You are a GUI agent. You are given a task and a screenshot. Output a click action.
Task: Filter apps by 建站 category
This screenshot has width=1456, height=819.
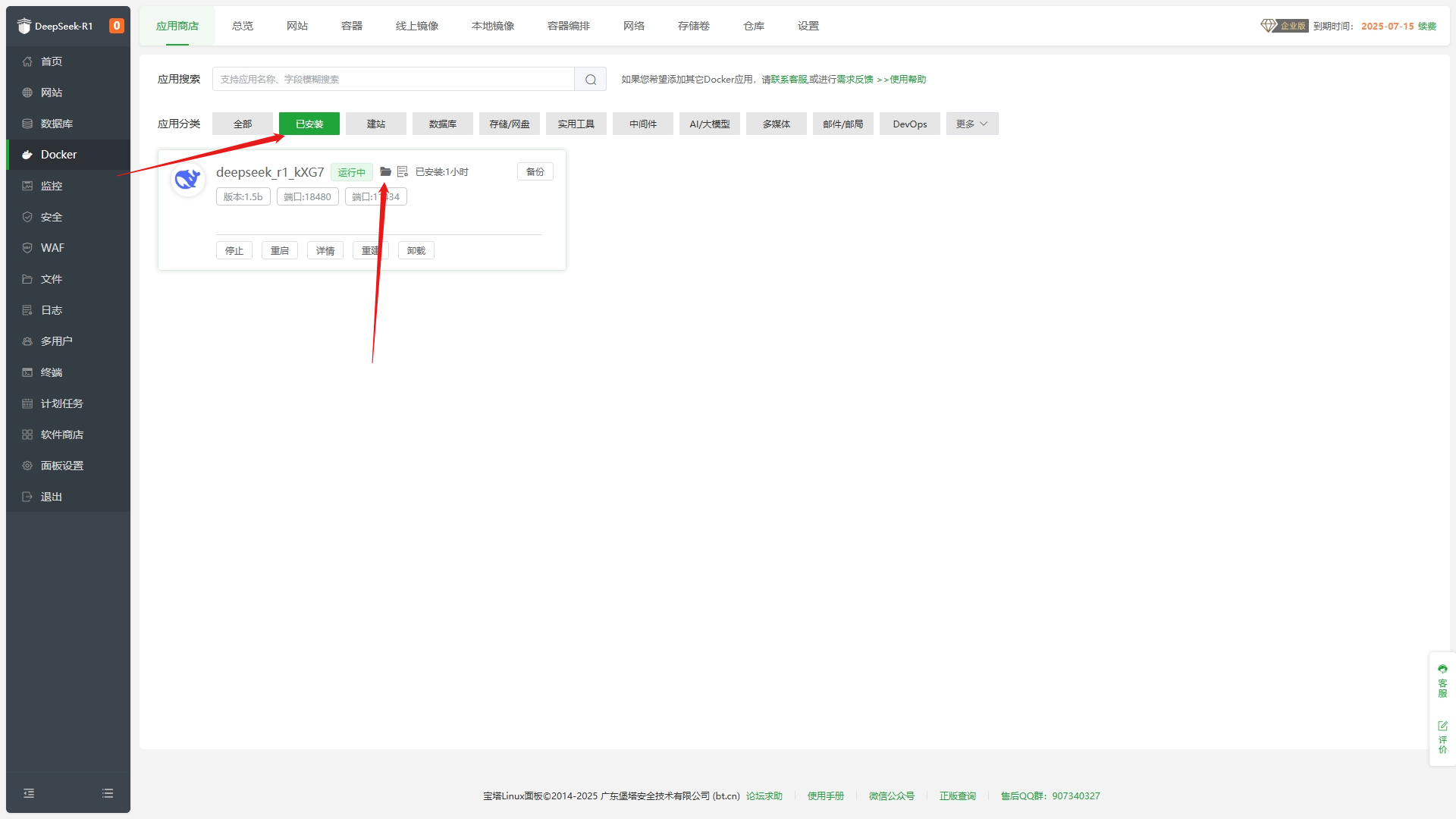coord(376,124)
